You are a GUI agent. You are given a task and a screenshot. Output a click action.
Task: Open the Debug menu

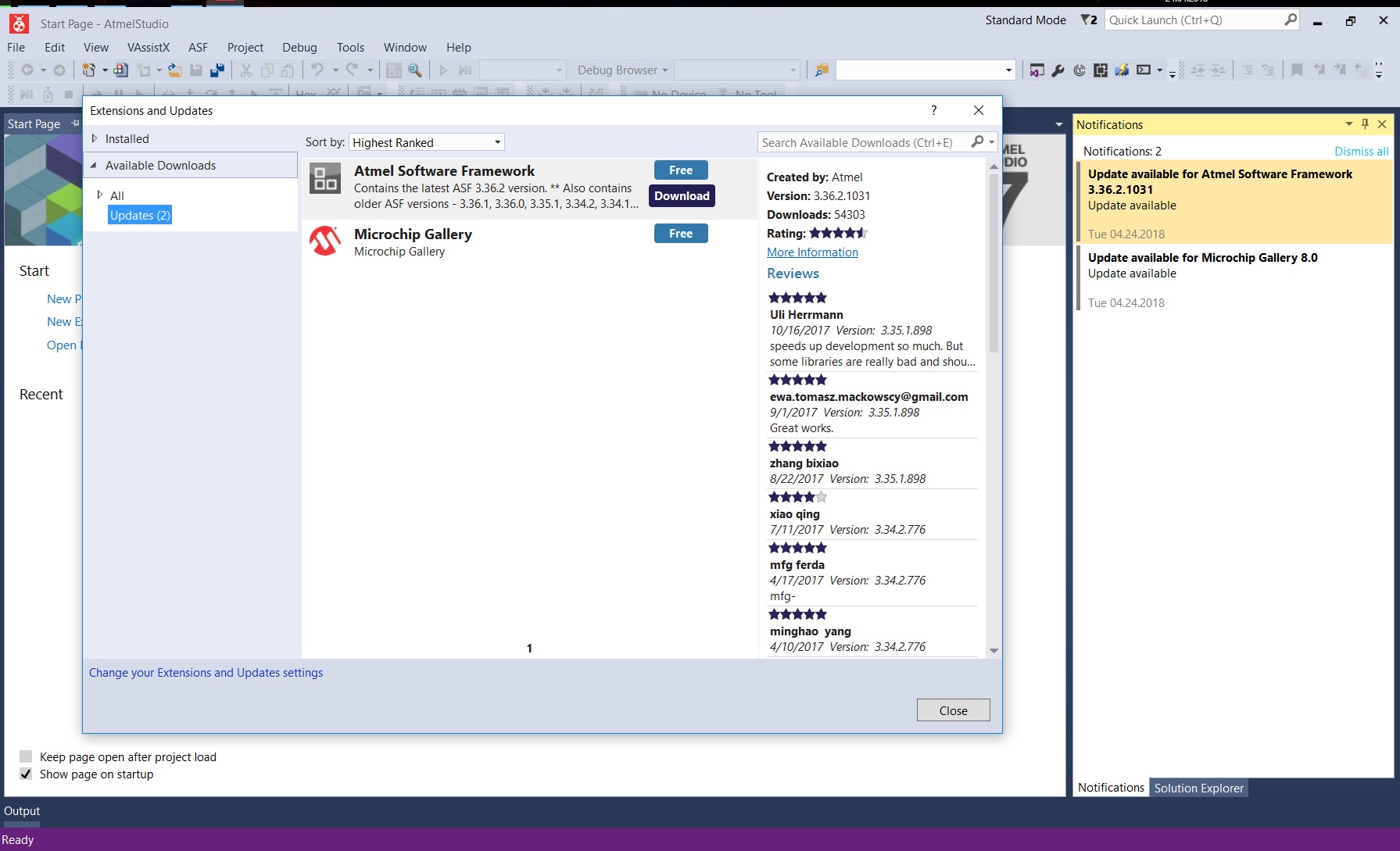[299, 47]
